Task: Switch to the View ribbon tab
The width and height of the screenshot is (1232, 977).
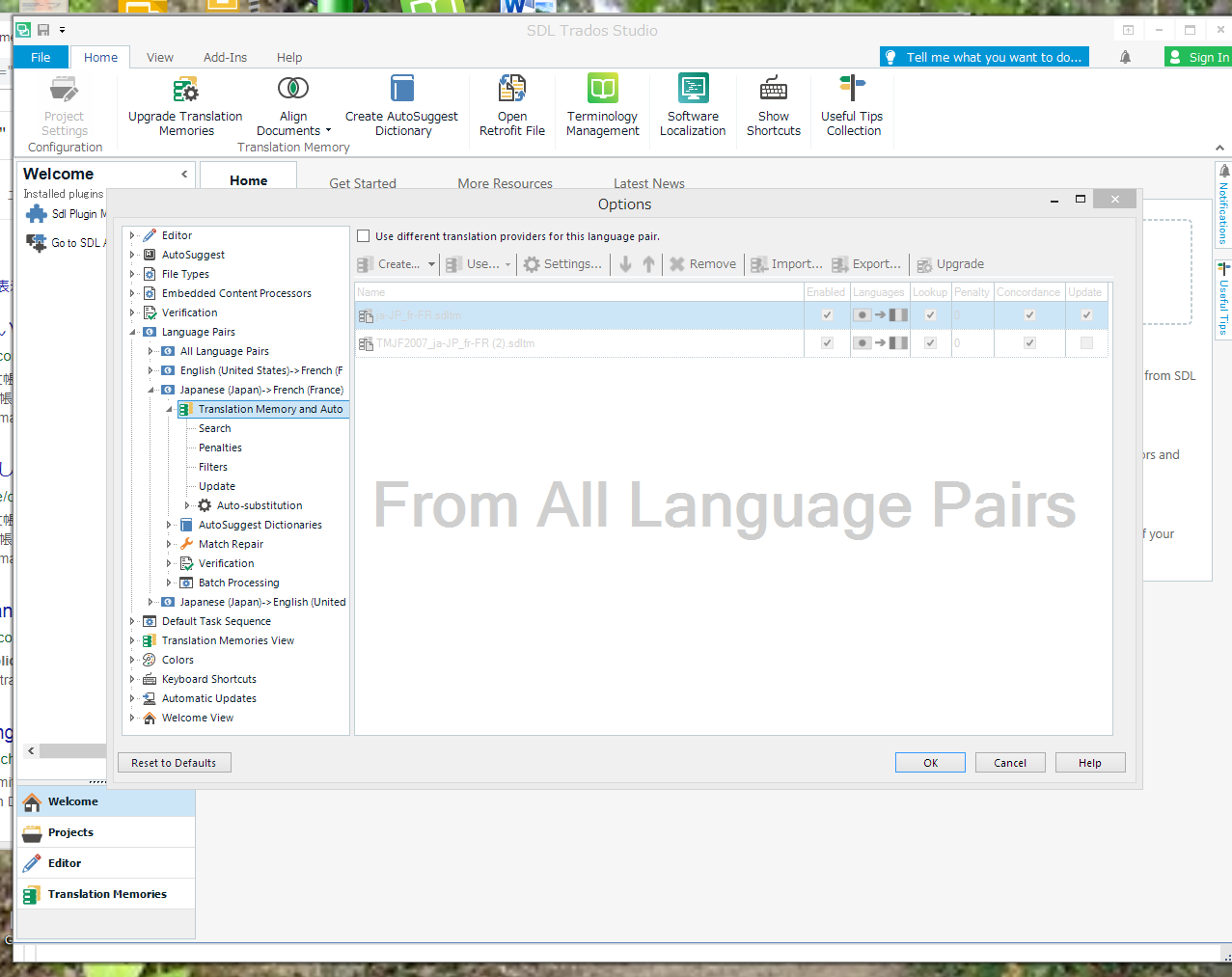Action: click(x=160, y=57)
